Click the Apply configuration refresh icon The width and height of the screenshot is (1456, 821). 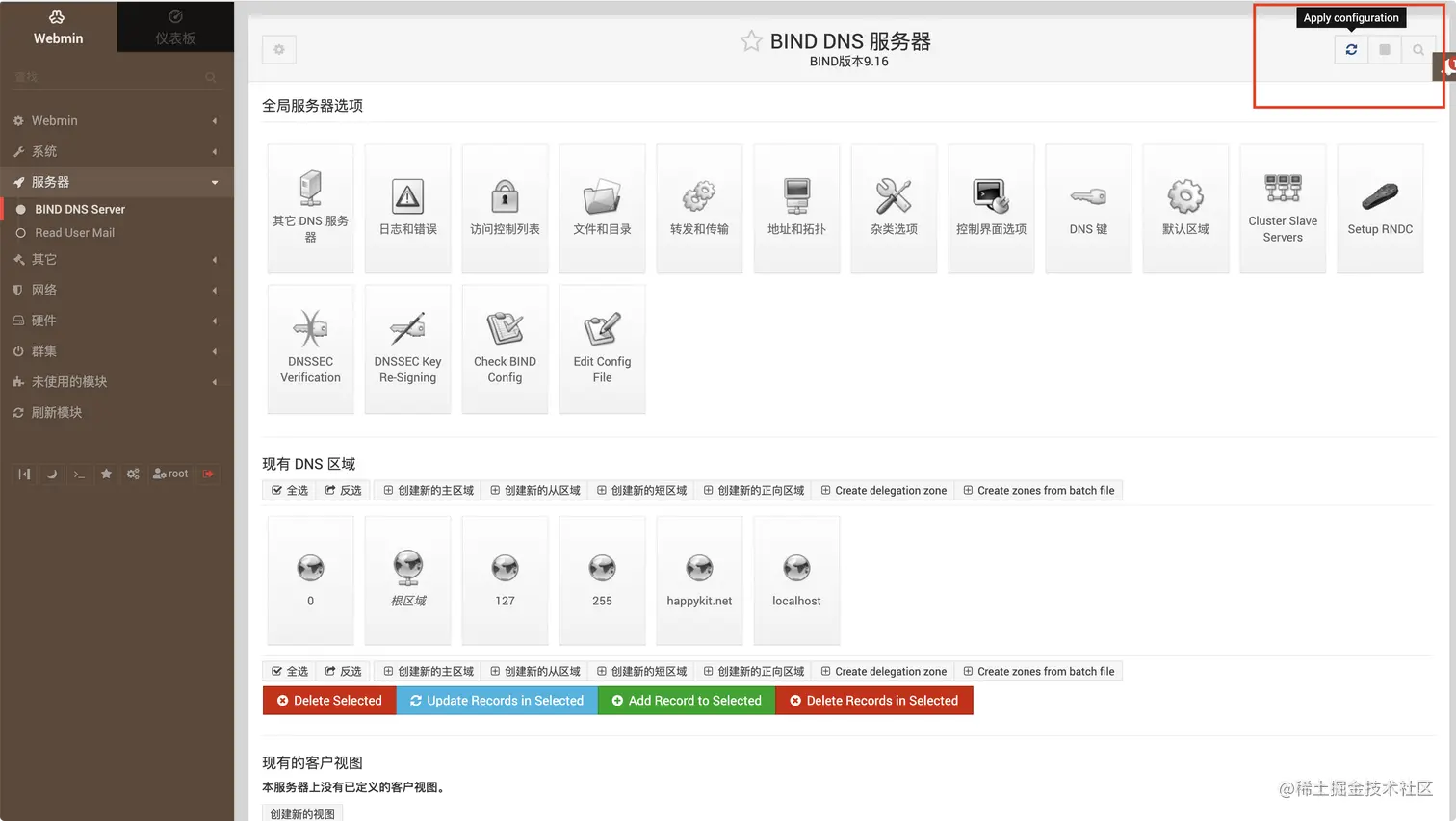(x=1351, y=49)
